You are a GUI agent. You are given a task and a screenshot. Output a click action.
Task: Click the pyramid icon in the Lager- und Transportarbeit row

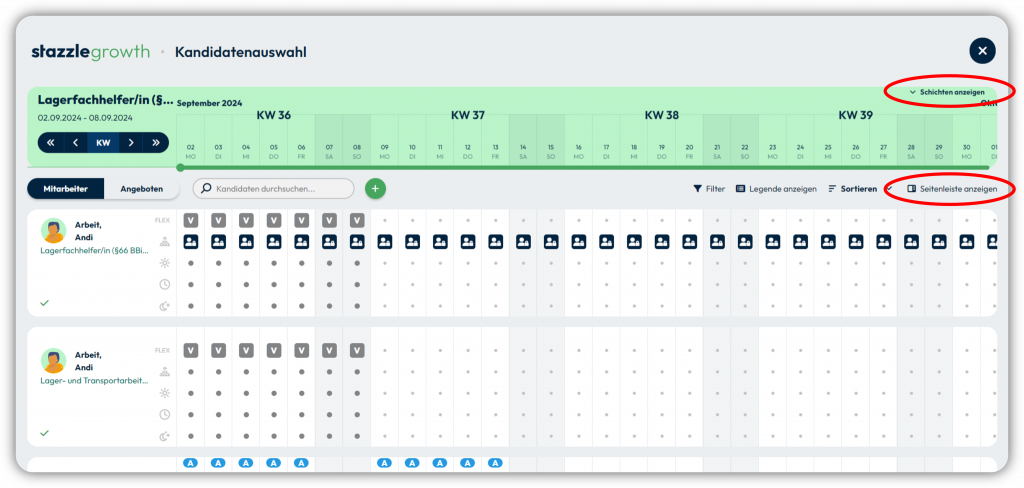click(x=165, y=372)
